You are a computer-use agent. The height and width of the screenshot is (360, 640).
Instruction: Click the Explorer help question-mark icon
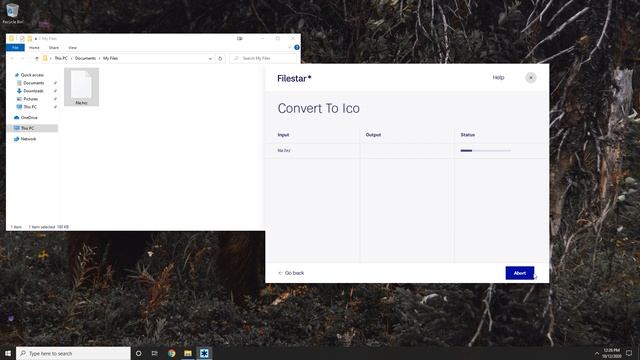[297, 48]
